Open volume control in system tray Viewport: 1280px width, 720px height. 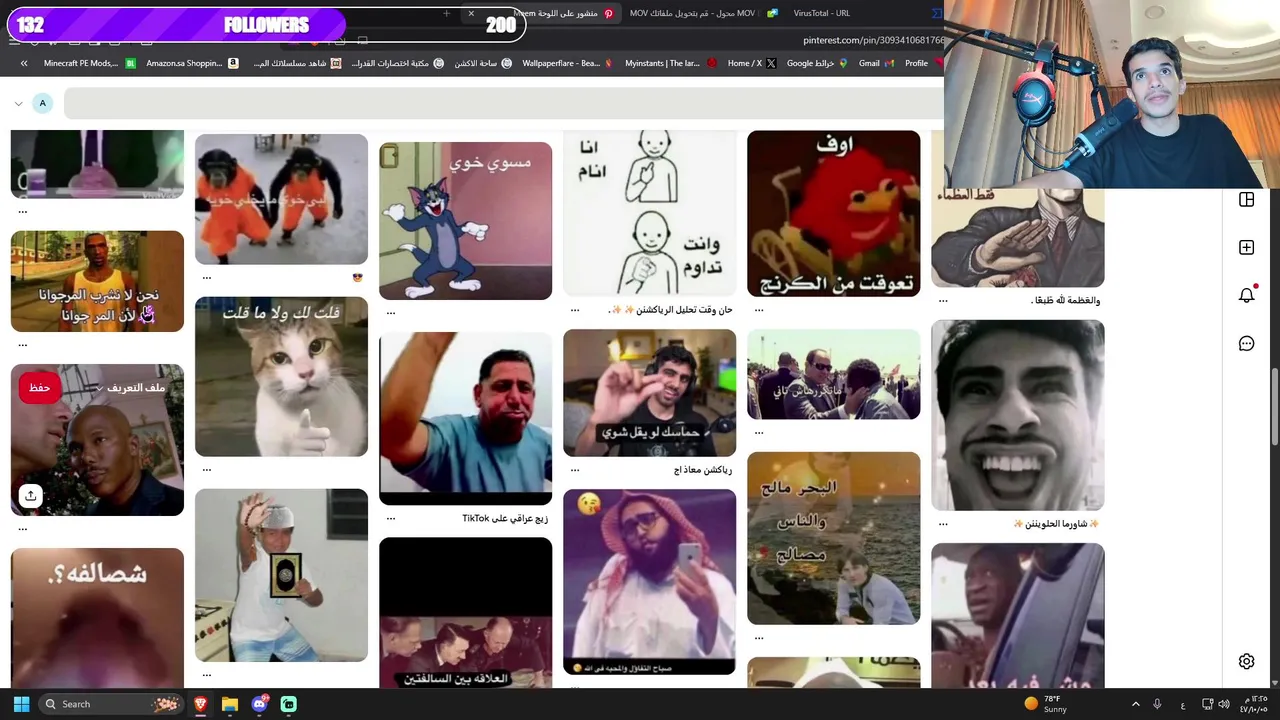(x=1223, y=704)
